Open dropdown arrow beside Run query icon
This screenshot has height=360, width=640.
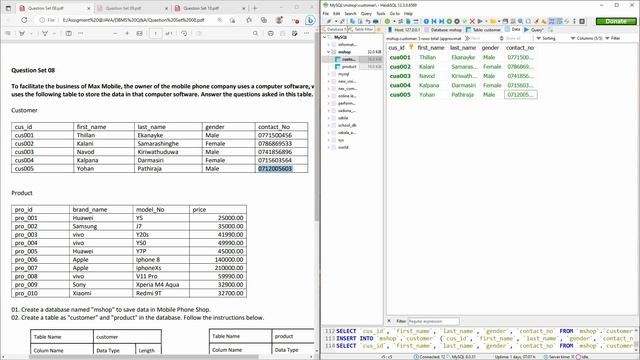[x=486, y=21]
